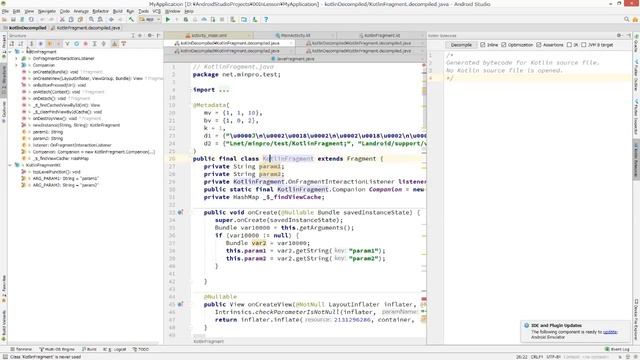640x360 pixels.
Task: Open the Help question mark icon
Action: pos(266,19)
